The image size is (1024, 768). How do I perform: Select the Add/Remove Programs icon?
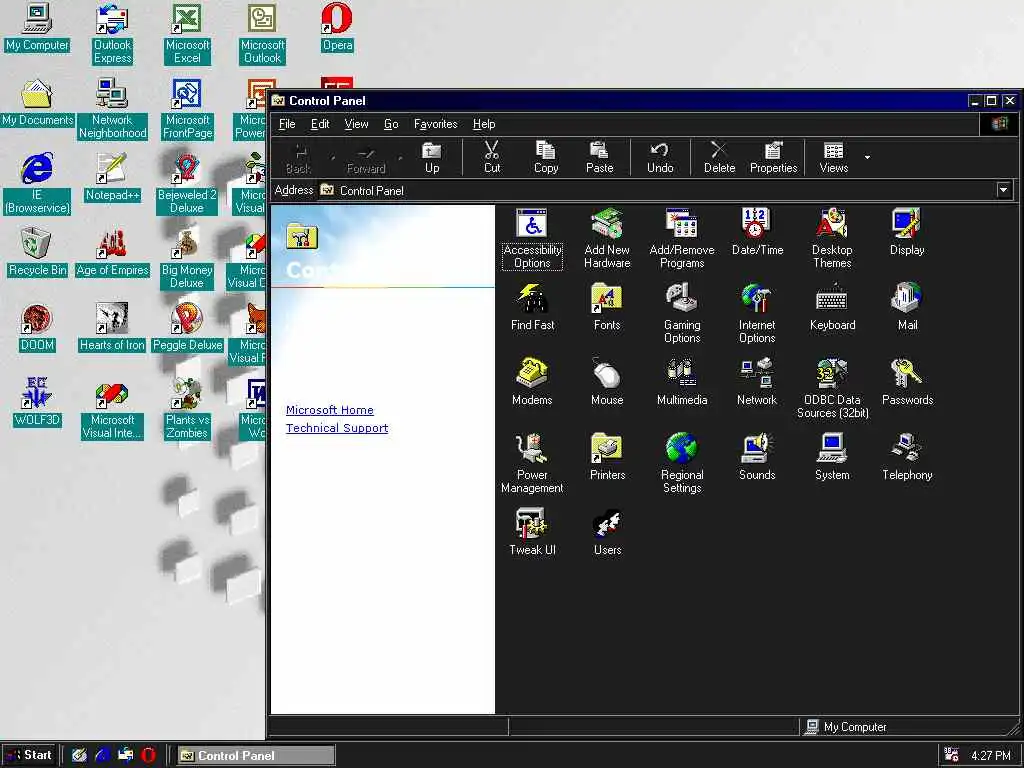682,238
